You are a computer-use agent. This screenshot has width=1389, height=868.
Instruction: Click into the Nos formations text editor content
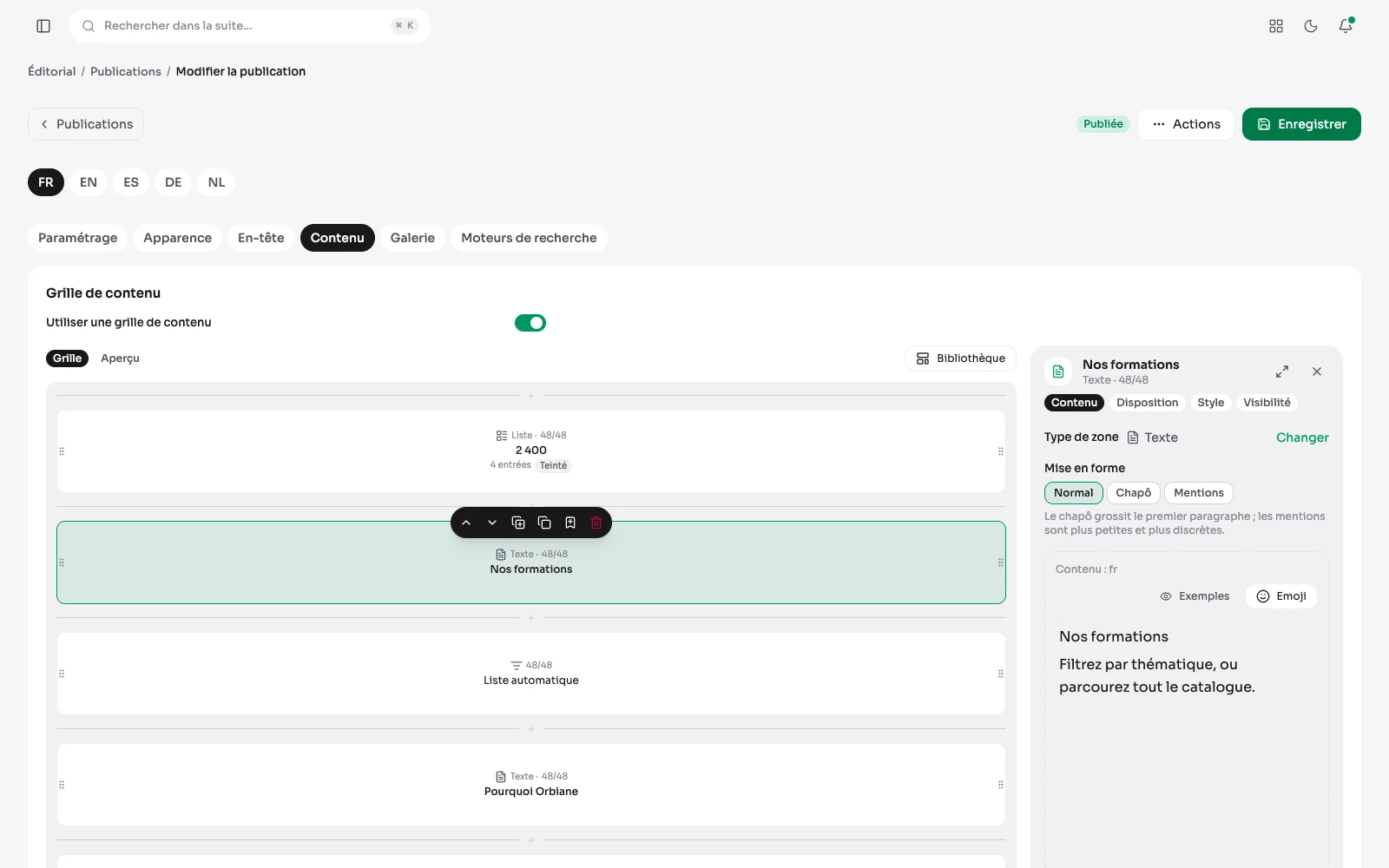tap(1186, 661)
